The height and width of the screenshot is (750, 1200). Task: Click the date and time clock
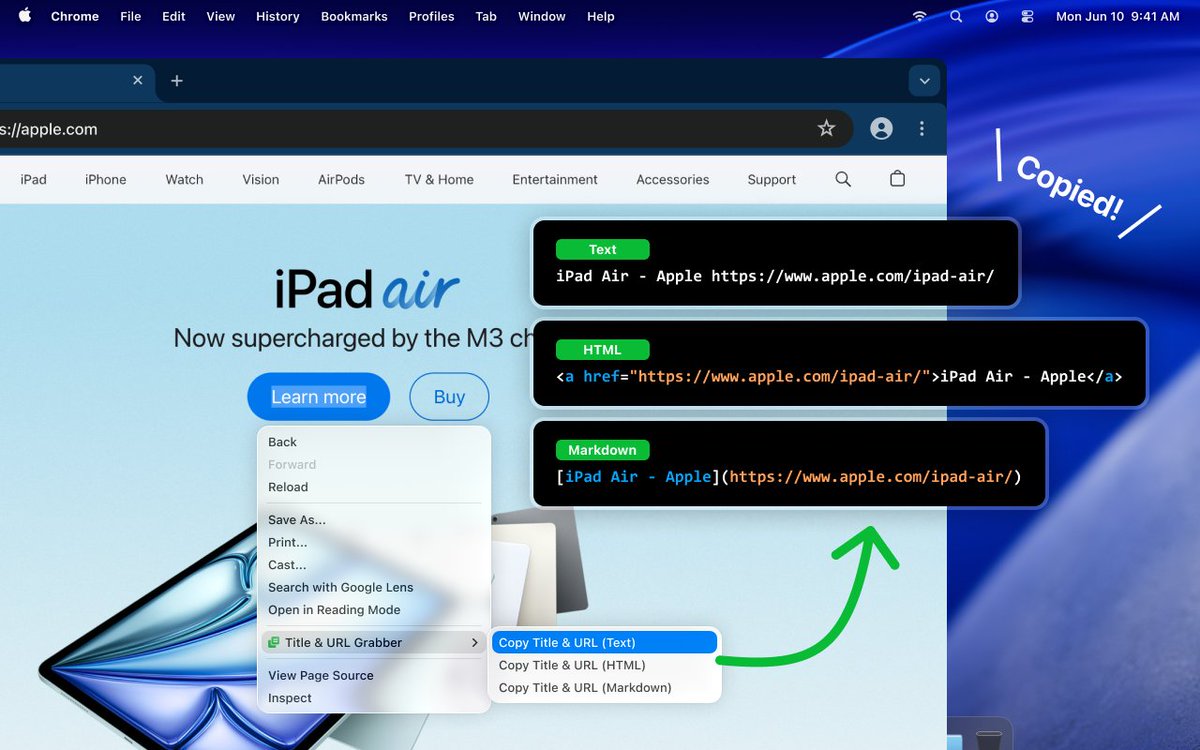(1118, 17)
